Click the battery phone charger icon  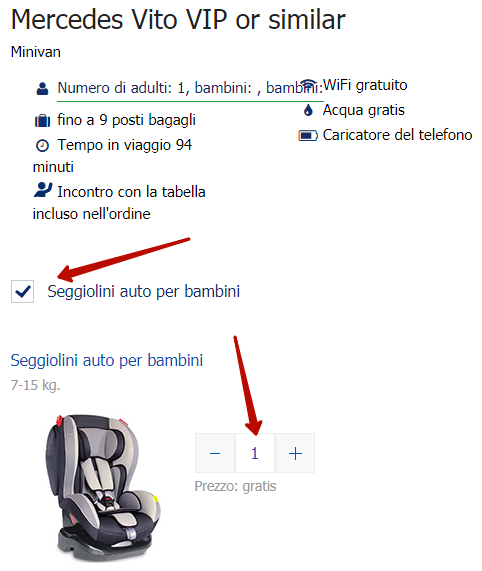(308, 136)
